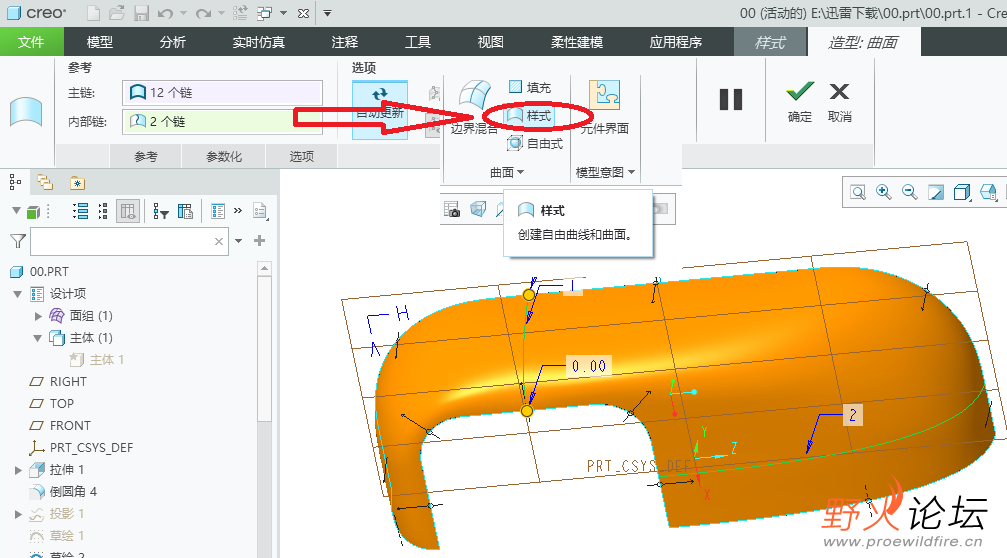Select the Fill (填充) surface tool
The image size is (1007, 558).
coord(530,87)
